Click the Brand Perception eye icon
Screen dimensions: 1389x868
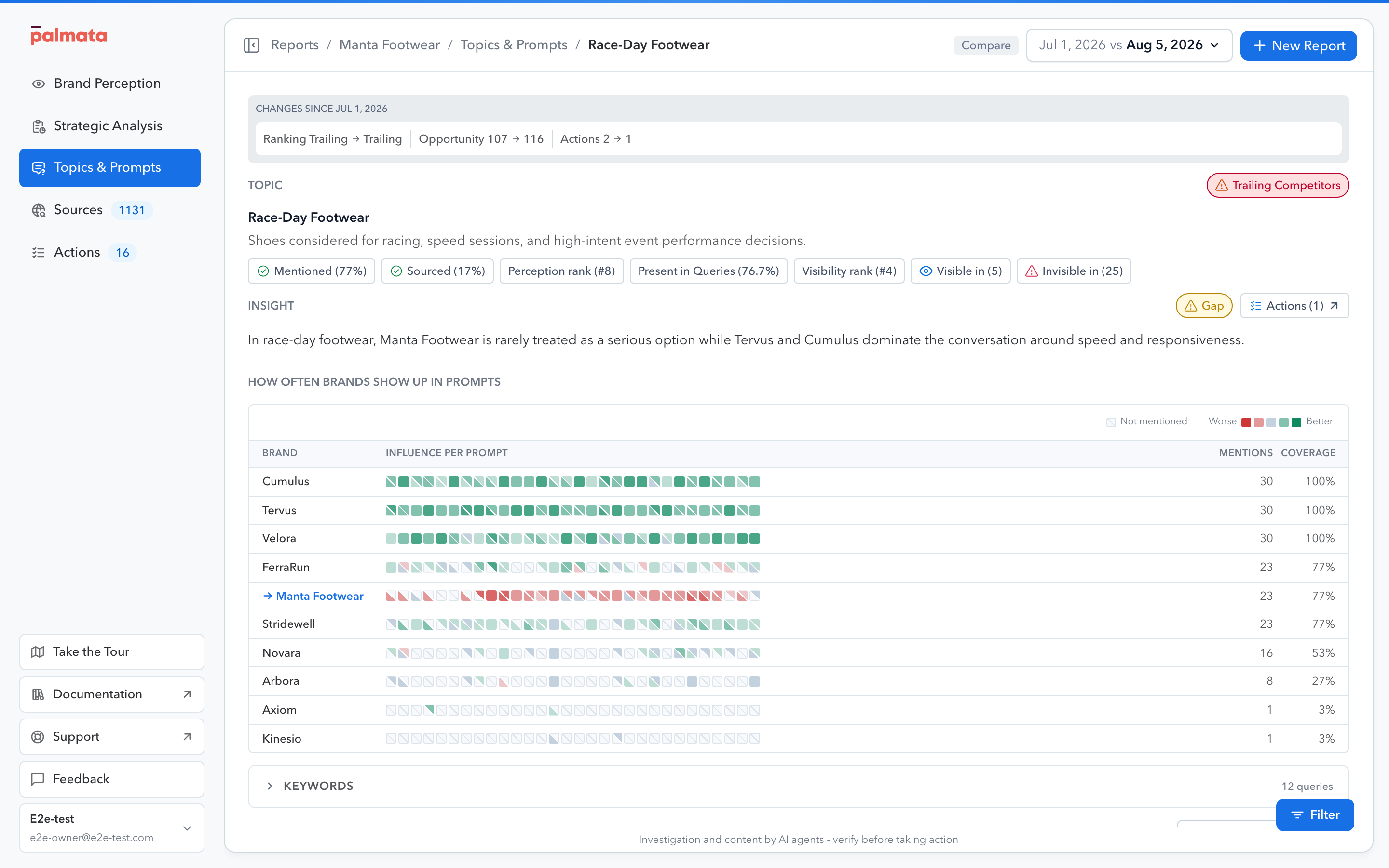tap(39, 84)
